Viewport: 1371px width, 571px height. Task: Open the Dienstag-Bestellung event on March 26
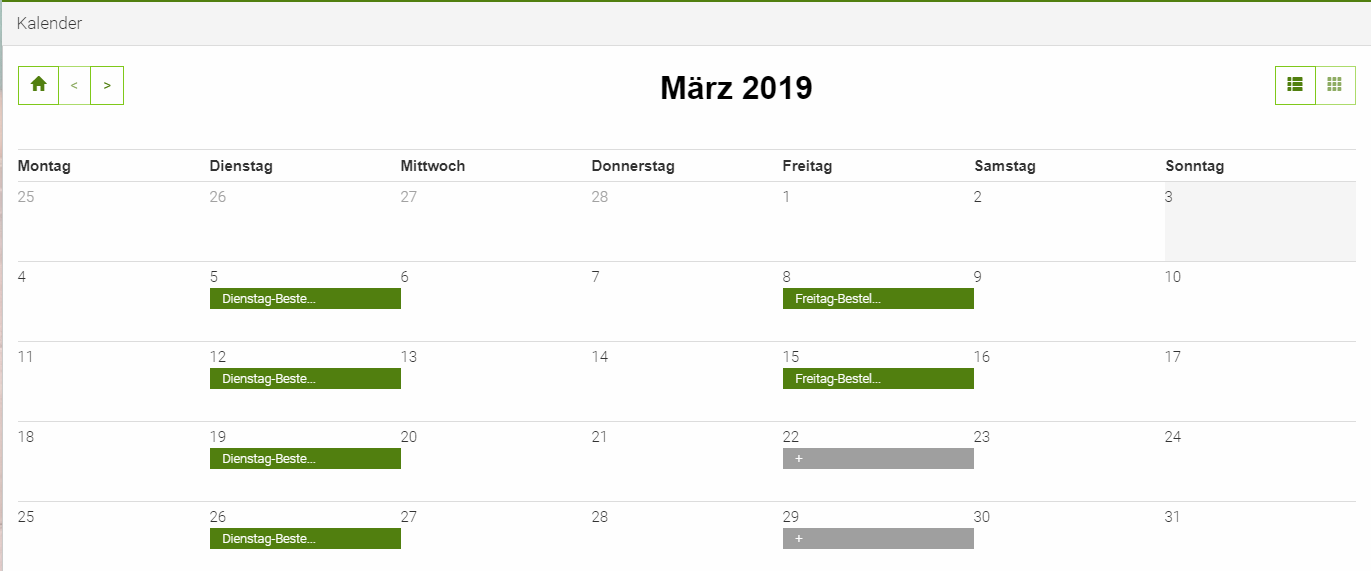click(304, 538)
